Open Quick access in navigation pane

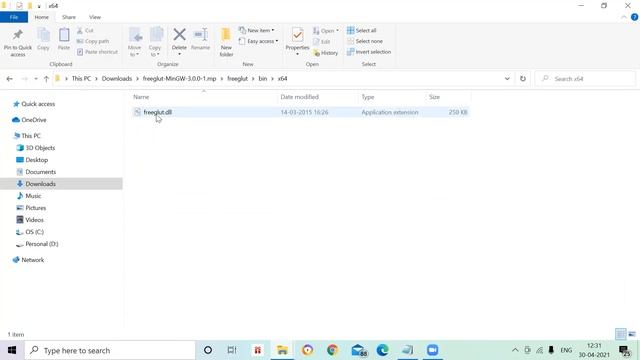(x=38, y=104)
